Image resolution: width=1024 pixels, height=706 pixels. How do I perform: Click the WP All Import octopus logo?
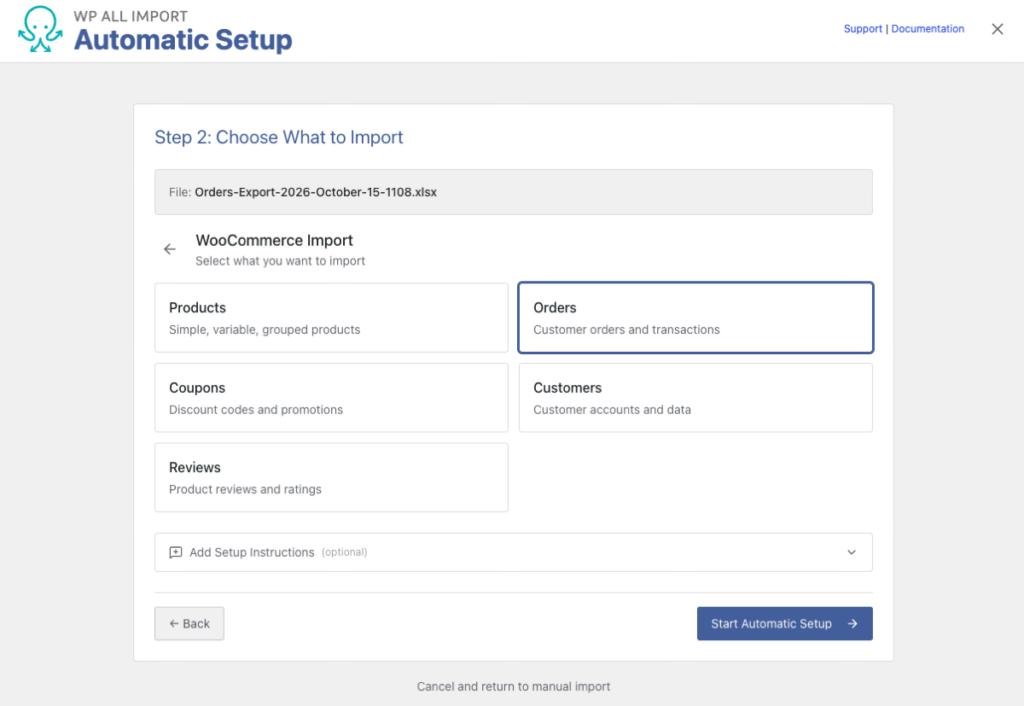40,29
